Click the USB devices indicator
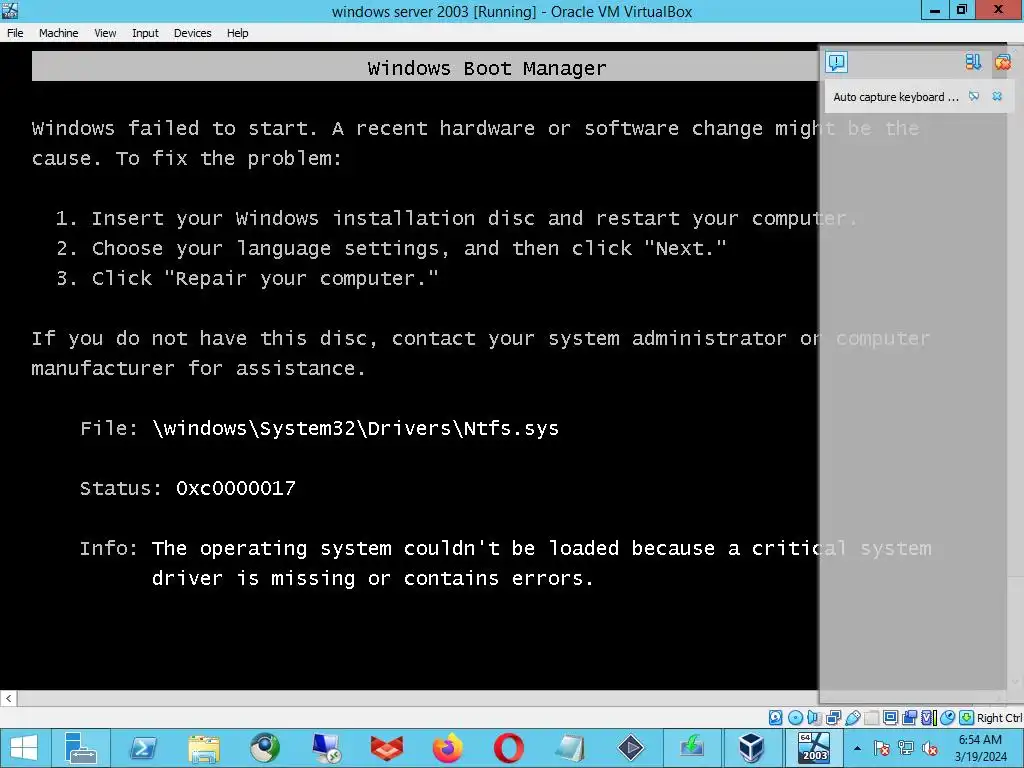The image size is (1024, 768). click(x=853, y=718)
